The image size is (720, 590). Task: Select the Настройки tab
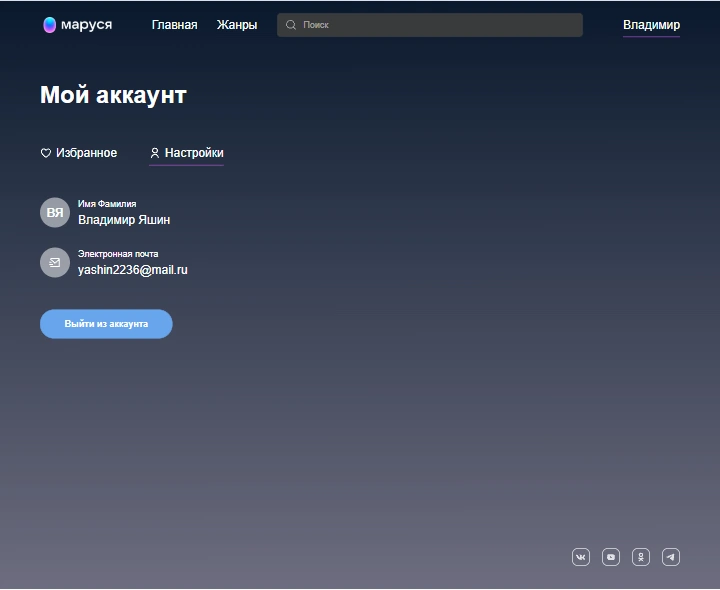186,153
